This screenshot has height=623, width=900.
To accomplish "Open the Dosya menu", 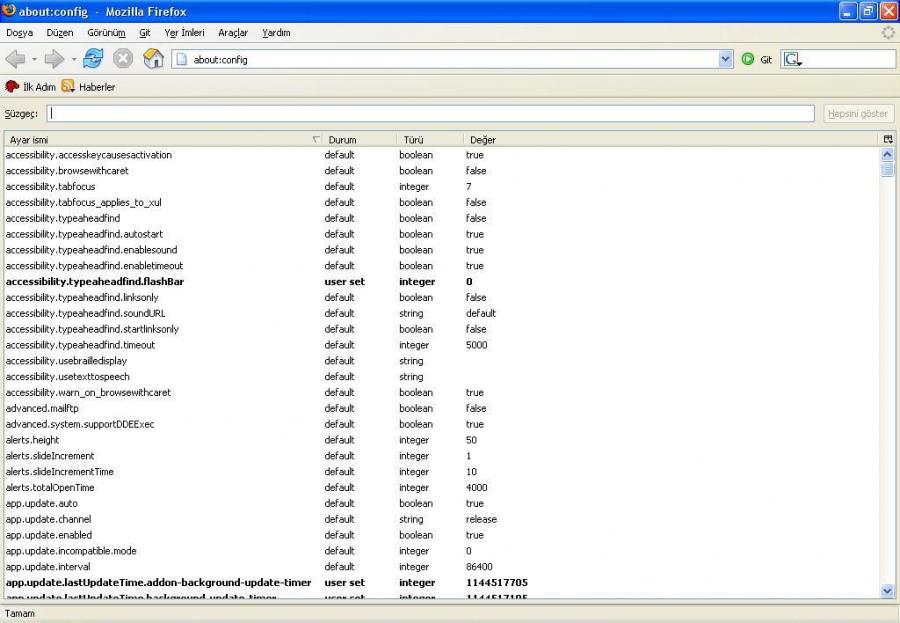I will (x=20, y=33).
